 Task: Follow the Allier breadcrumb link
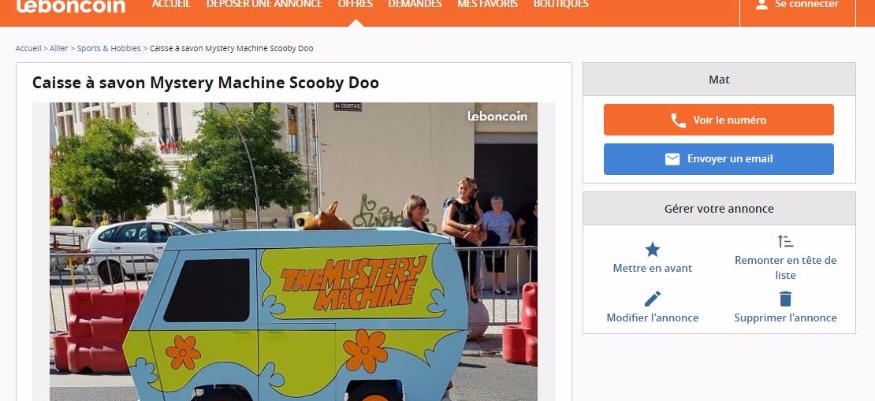pos(59,49)
